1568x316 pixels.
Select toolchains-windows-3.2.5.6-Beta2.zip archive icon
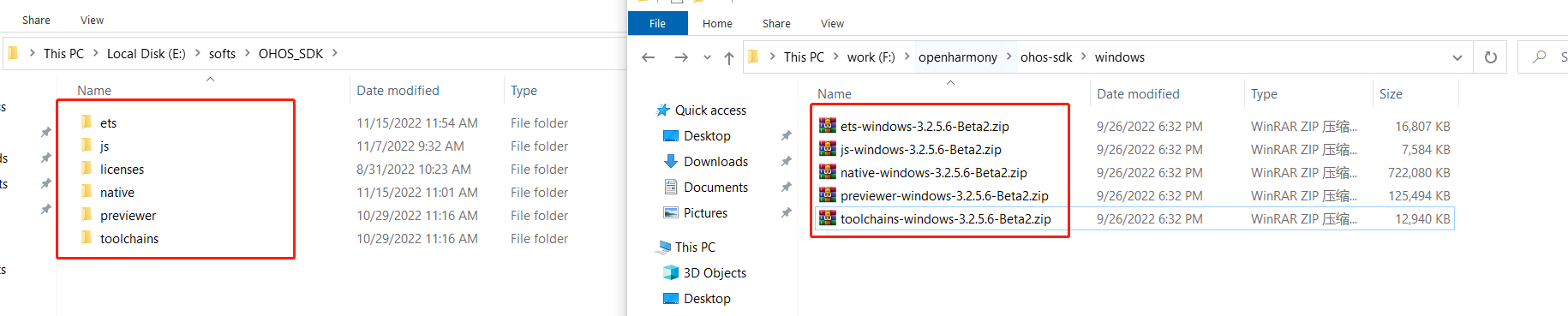(x=828, y=218)
